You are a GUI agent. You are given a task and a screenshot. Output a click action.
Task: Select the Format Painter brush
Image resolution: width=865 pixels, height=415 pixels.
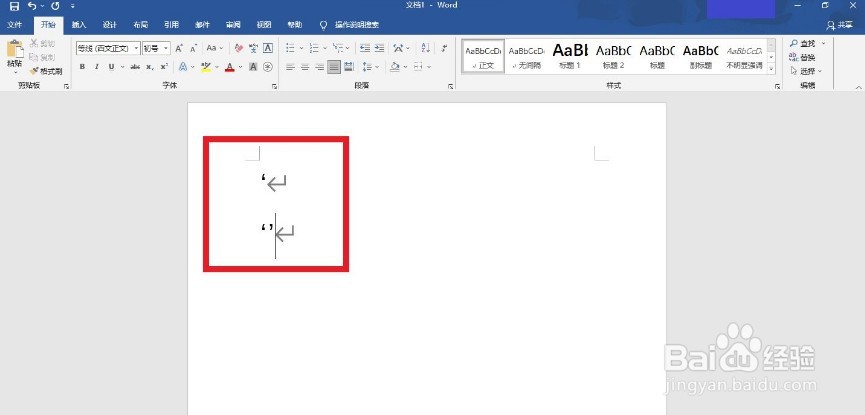34,71
